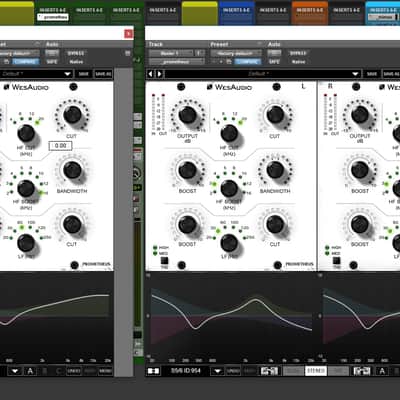This screenshot has height=400, width=400.
Task: Click round black button above L channel CUT knob
Action: pyautogui.click(x=276, y=87)
